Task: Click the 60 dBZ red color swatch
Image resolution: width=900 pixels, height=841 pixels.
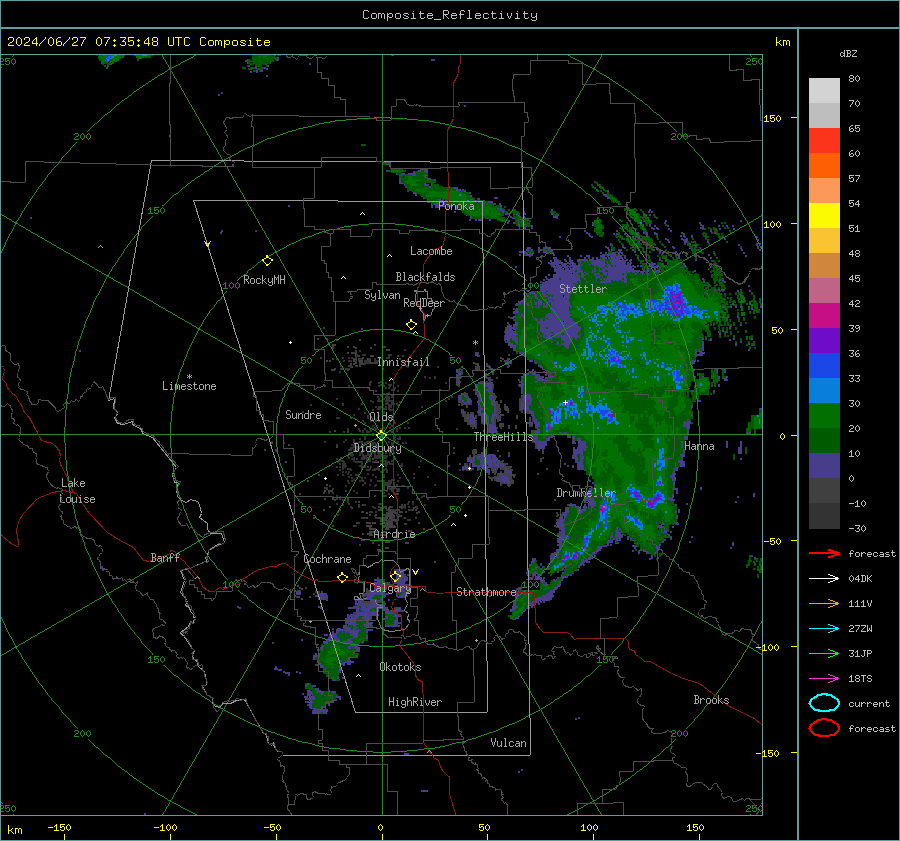Action: [824, 141]
